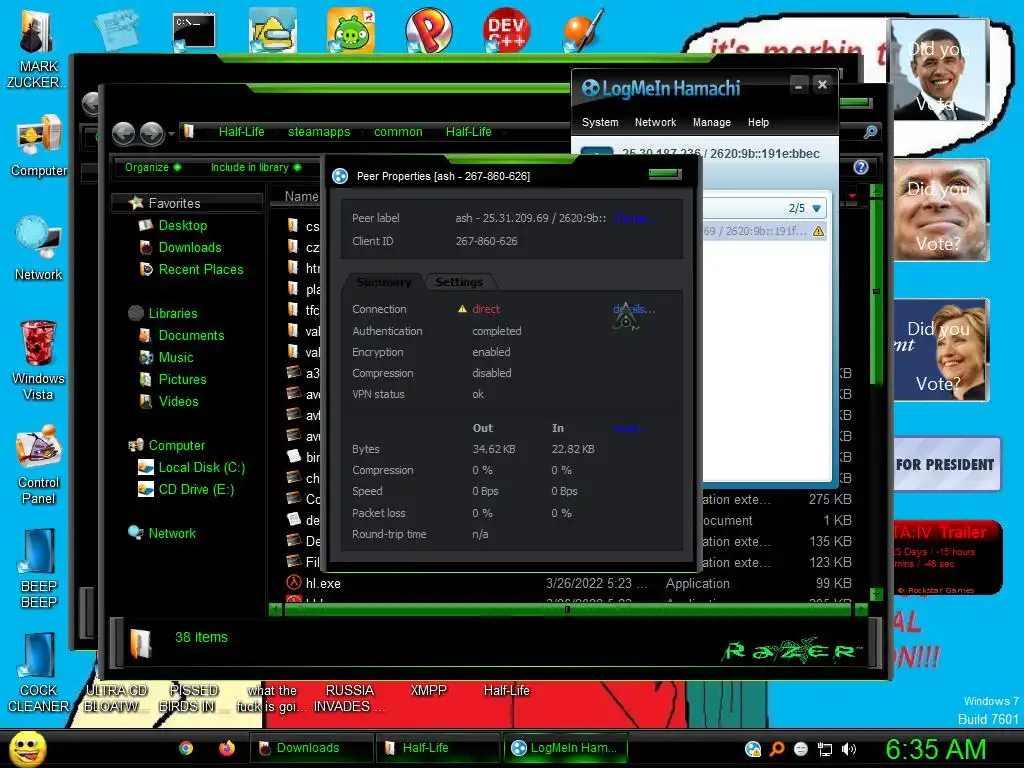Open Hamachi Help menu
Viewport: 1024px width, 768px height.
(x=758, y=122)
